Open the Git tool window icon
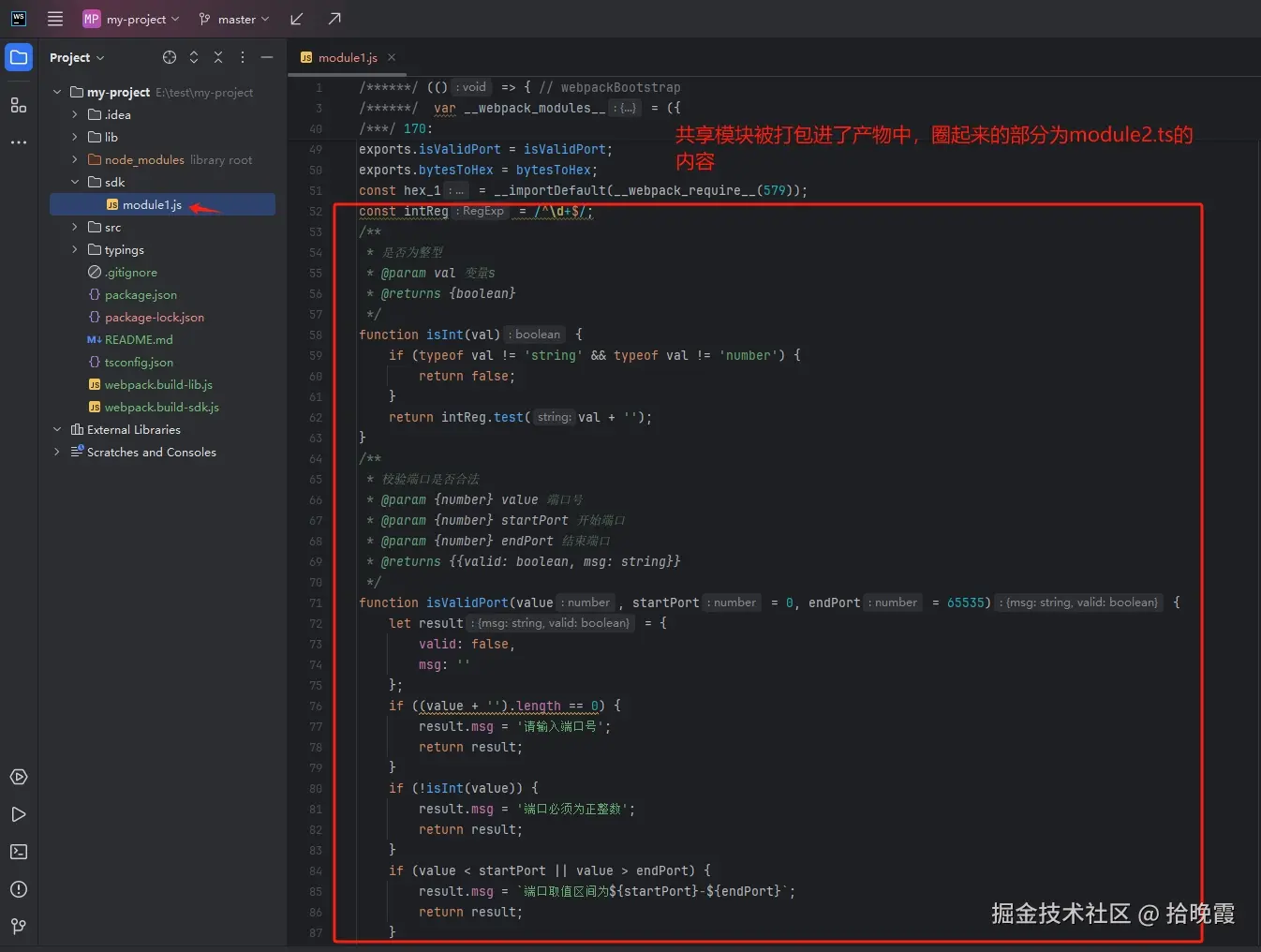This screenshot has width=1261, height=952. (19, 927)
